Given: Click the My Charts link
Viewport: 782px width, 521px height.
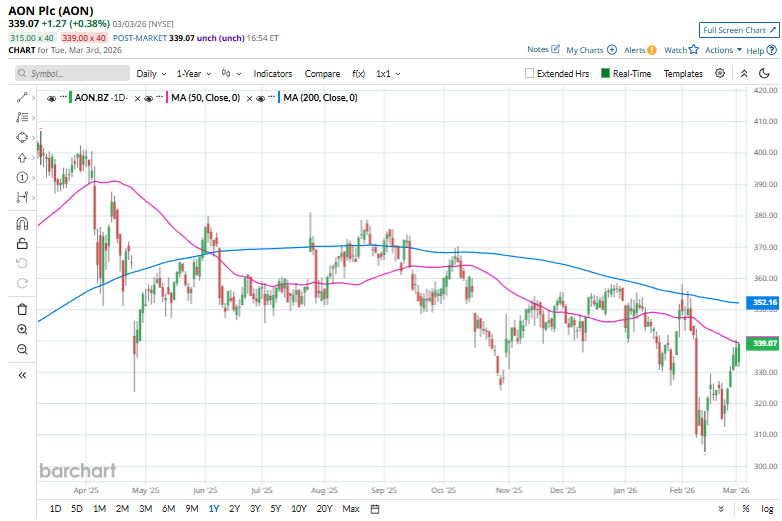Looking at the screenshot, I should [x=585, y=50].
